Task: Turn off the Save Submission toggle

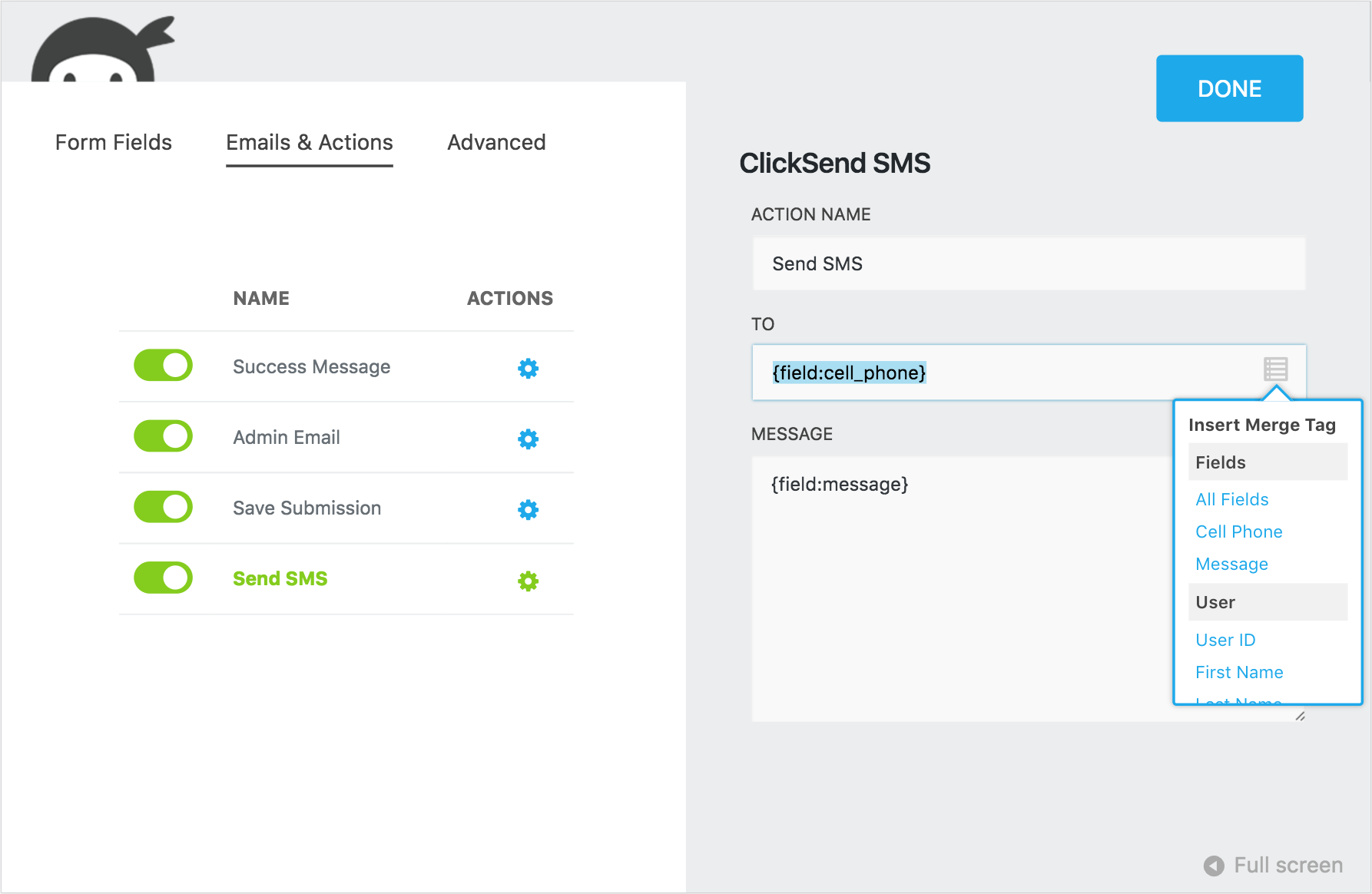Action: pos(164,507)
